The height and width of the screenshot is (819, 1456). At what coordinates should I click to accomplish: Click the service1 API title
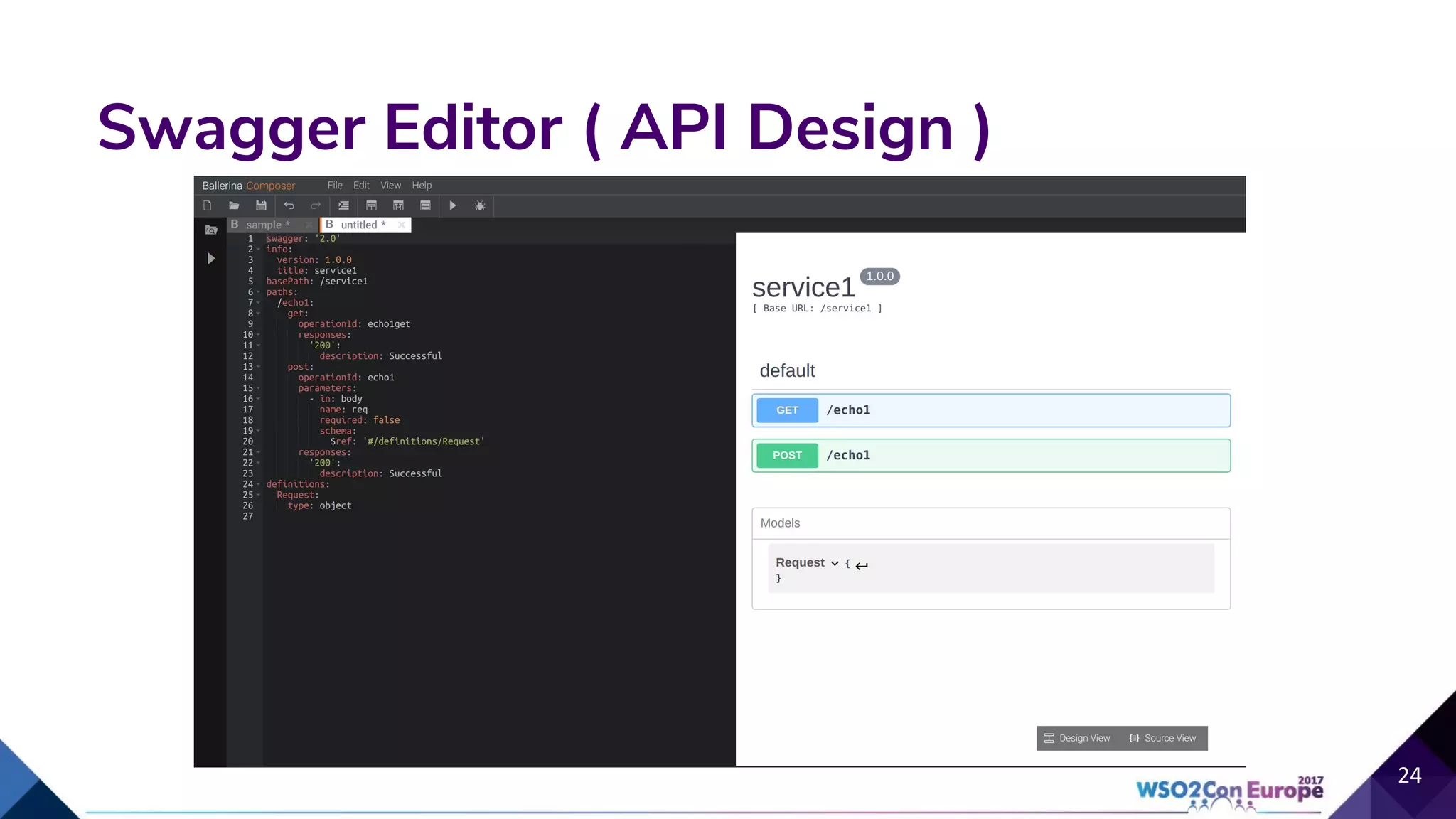tap(803, 287)
